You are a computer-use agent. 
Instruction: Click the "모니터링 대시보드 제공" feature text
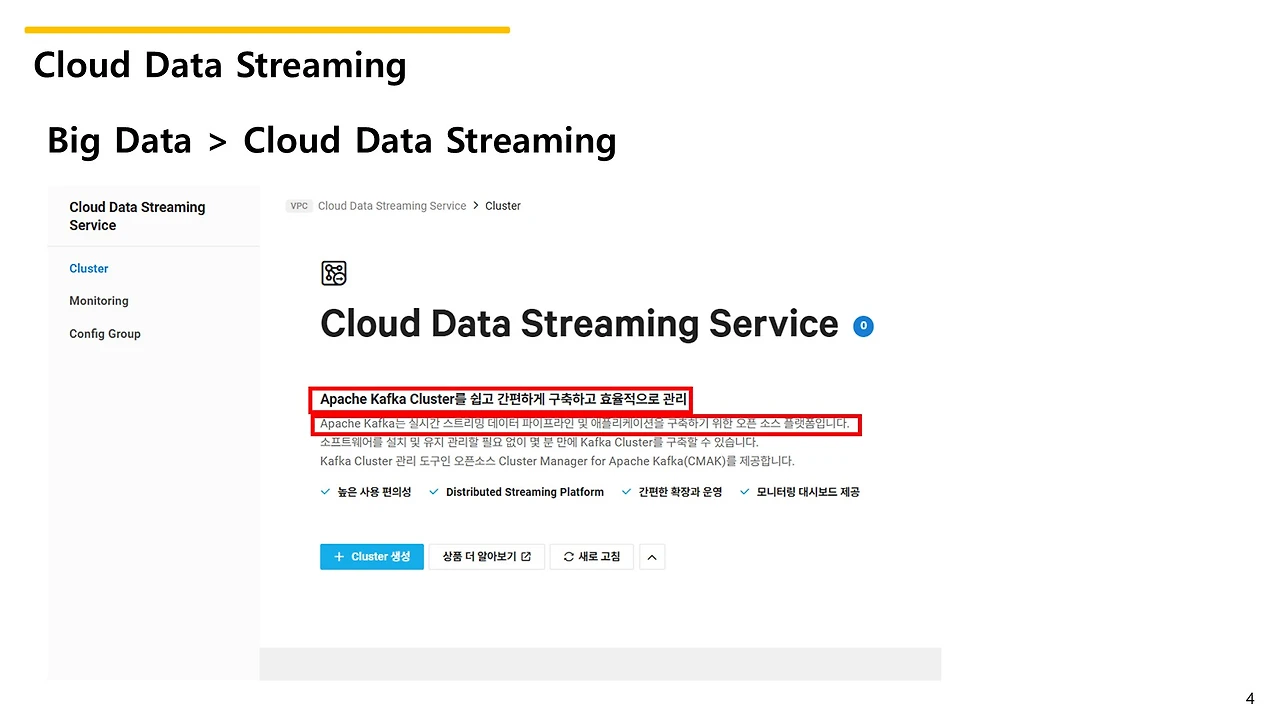(x=808, y=492)
